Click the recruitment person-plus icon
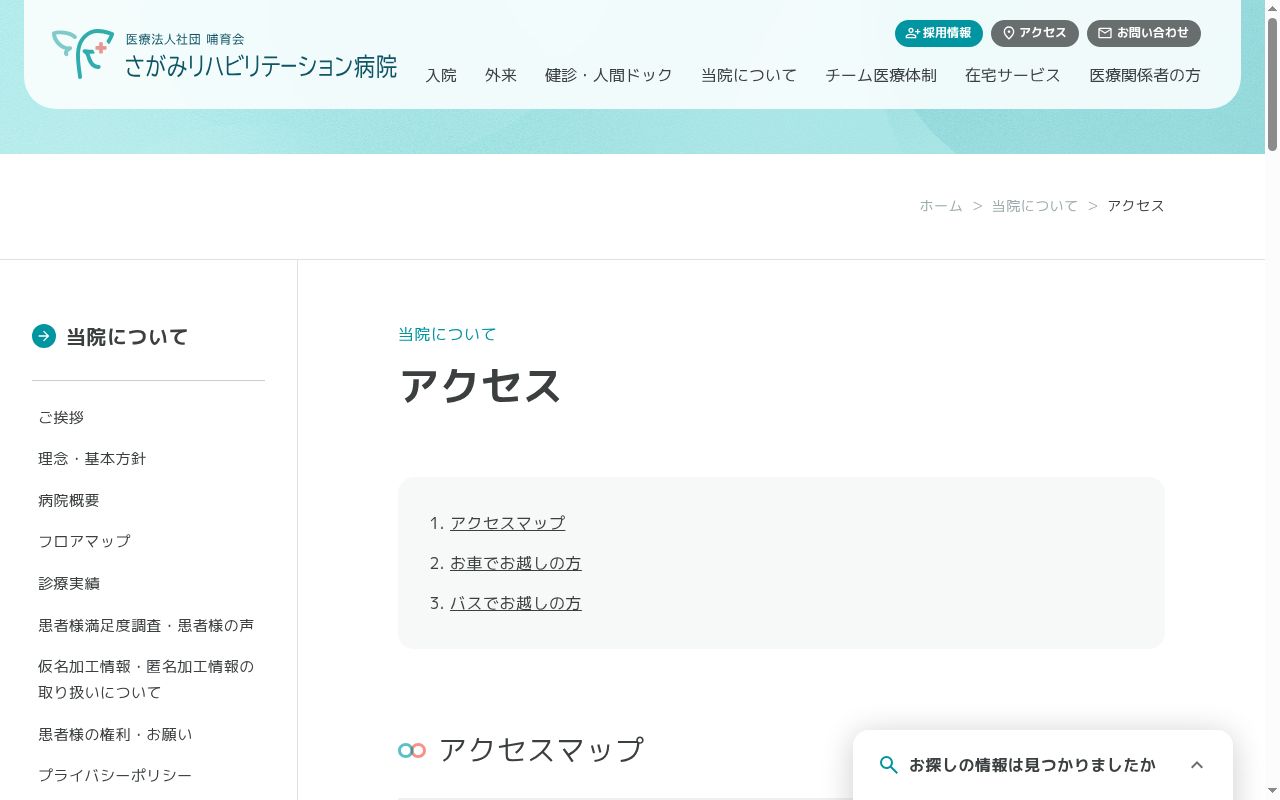Image resolution: width=1280 pixels, height=800 pixels. point(912,33)
